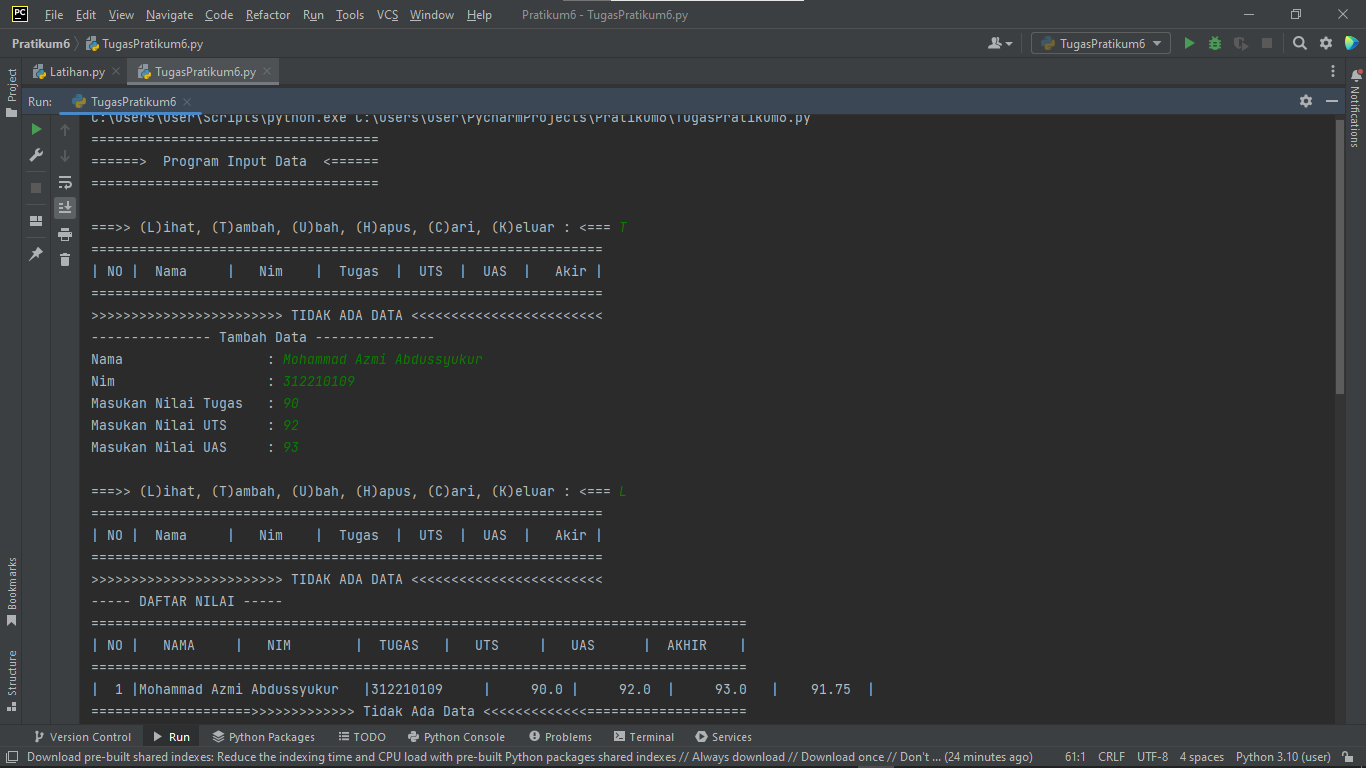The height and width of the screenshot is (768, 1366).
Task: Open Search Everywhere magnifier icon
Action: click(1300, 43)
